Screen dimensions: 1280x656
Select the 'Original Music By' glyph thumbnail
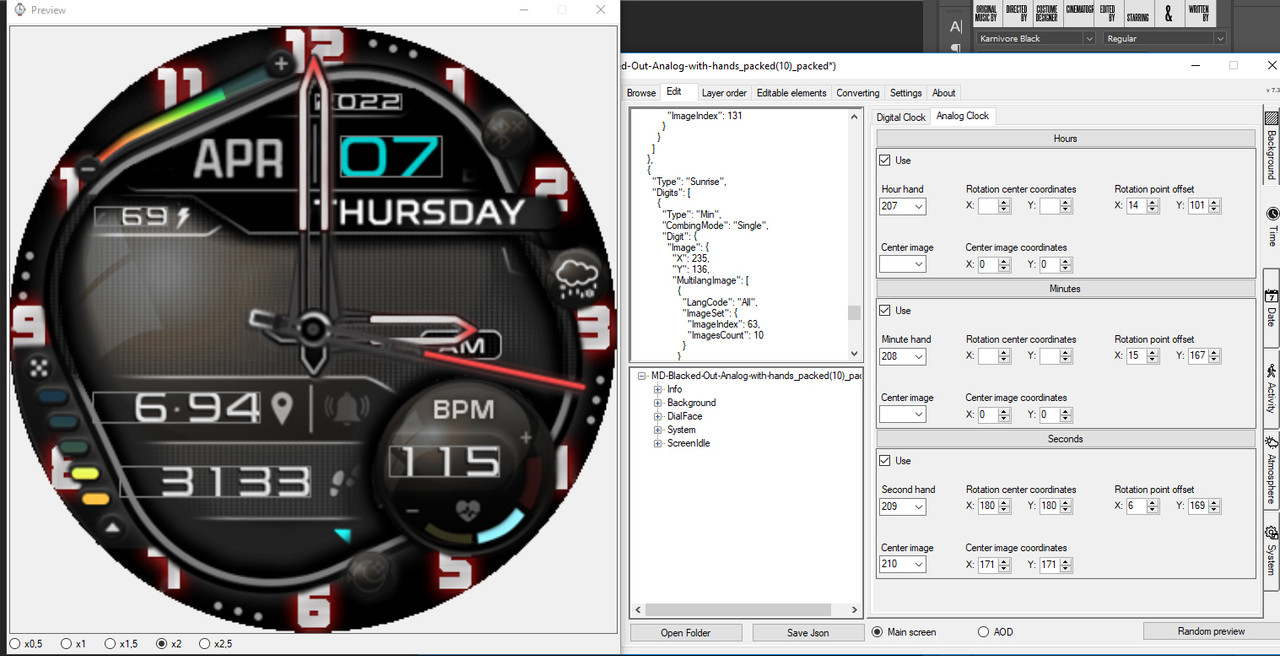click(x=986, y=13)
